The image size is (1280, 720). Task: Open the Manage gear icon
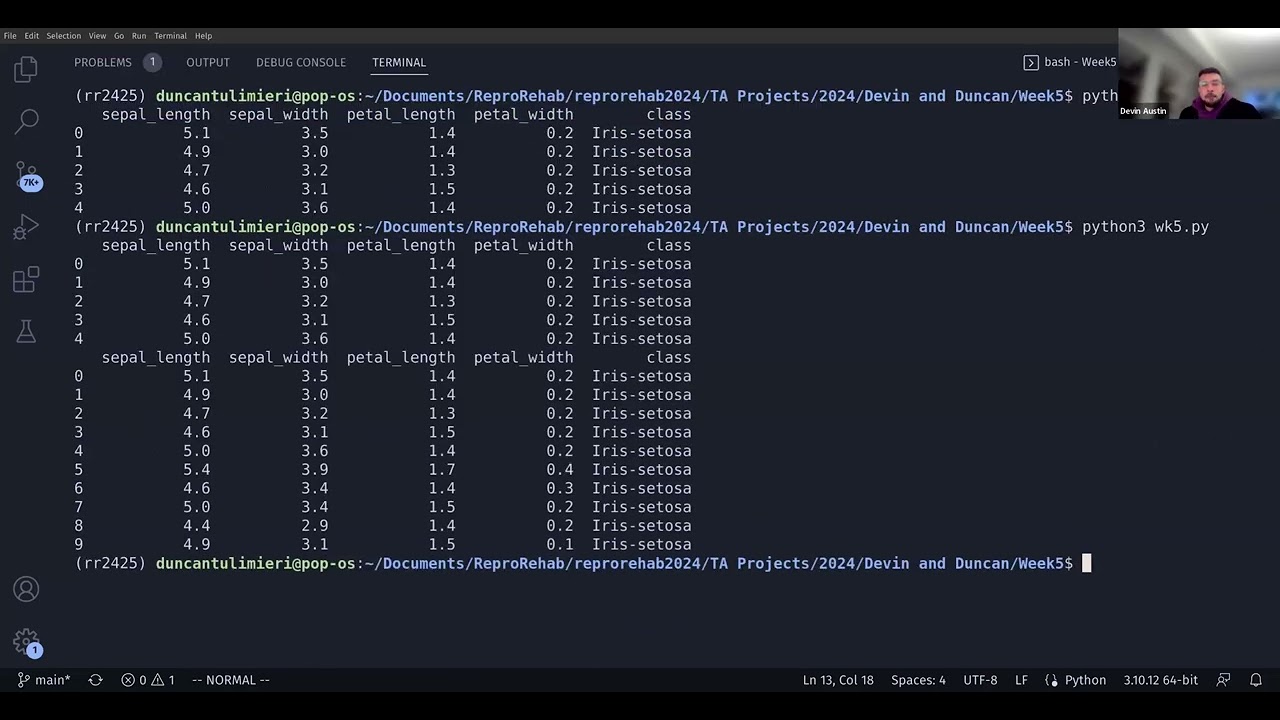point(26,641)
